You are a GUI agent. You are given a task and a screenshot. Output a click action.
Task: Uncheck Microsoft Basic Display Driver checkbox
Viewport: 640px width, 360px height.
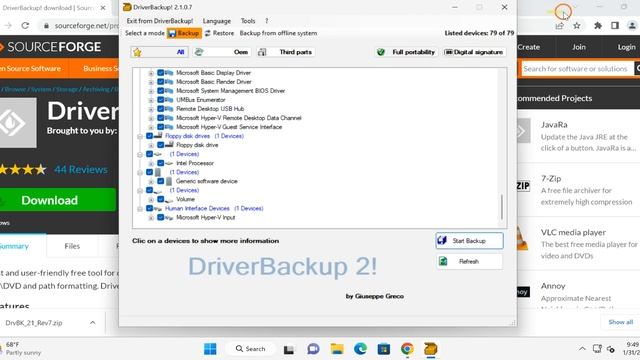160,73
